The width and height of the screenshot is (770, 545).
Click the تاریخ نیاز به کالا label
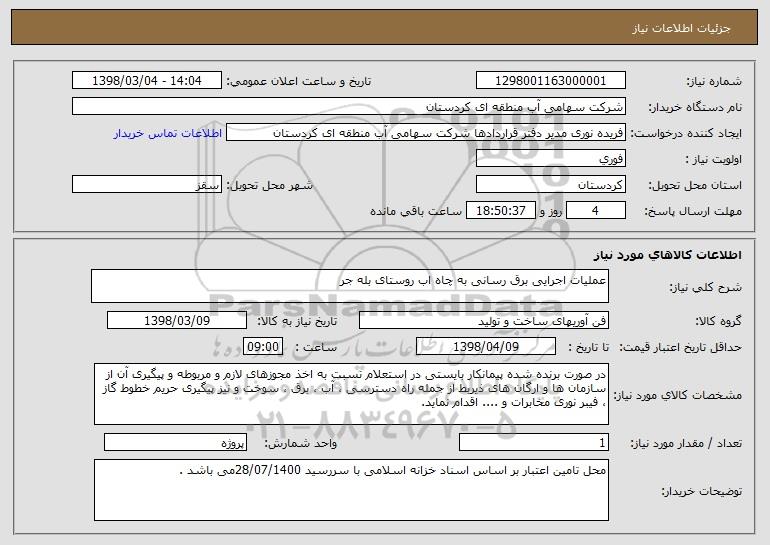297,322
